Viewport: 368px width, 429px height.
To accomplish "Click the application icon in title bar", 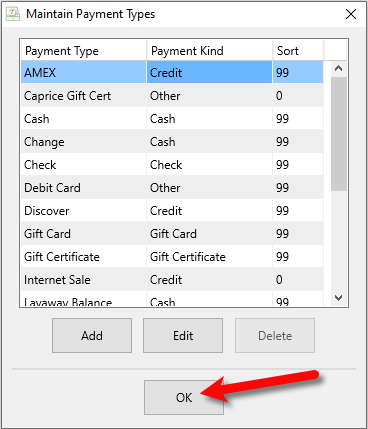I will 13,14.
